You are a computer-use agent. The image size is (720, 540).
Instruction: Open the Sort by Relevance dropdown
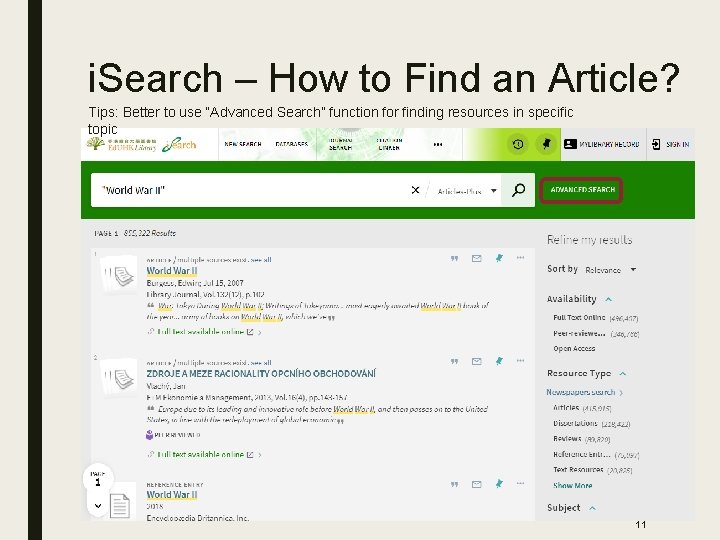coord(611,270)
